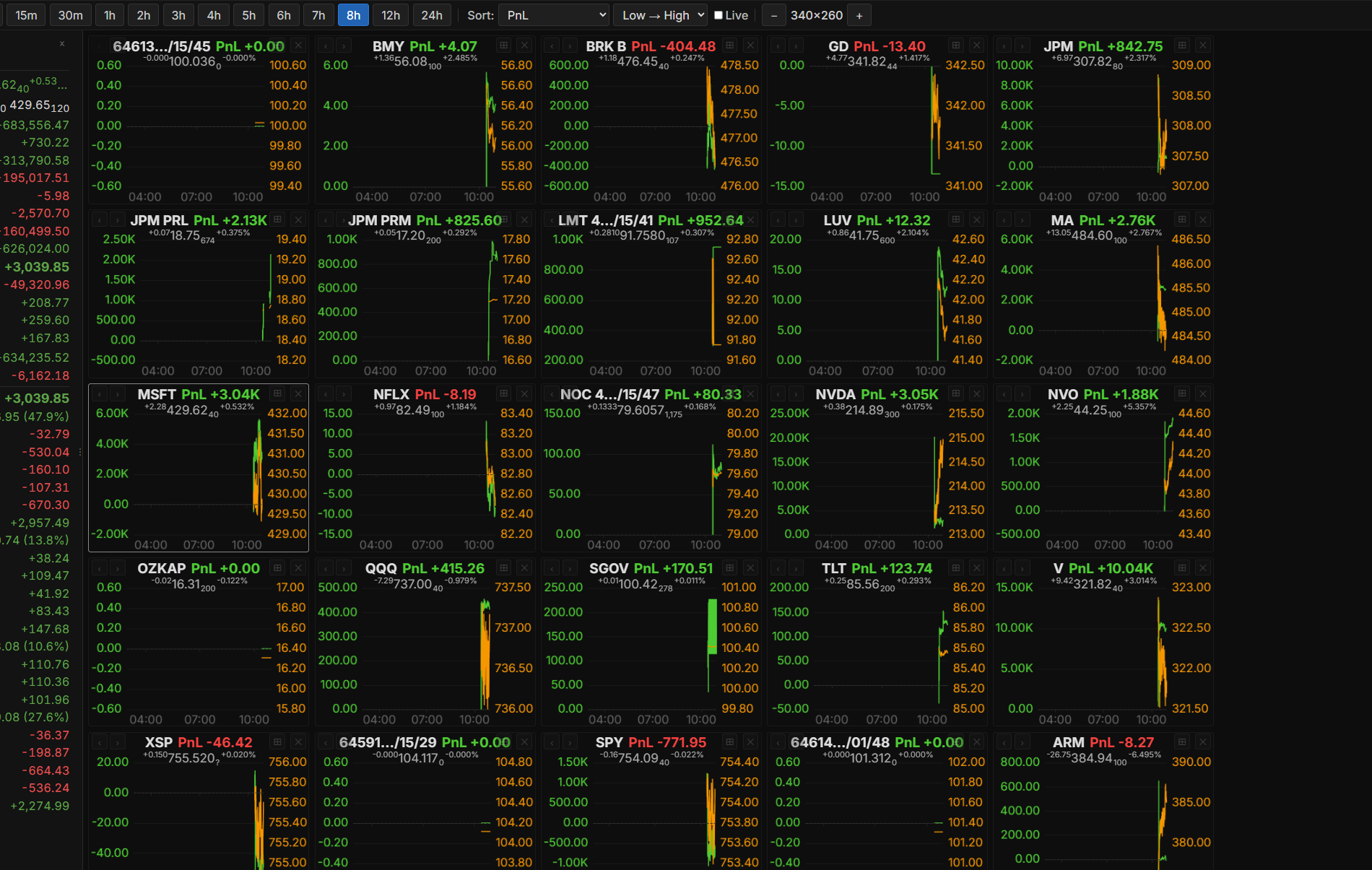This screenshot has width=1372, height=870.
Task: Click grid icon on QQQ chart
Action: [x=504, y=568]
